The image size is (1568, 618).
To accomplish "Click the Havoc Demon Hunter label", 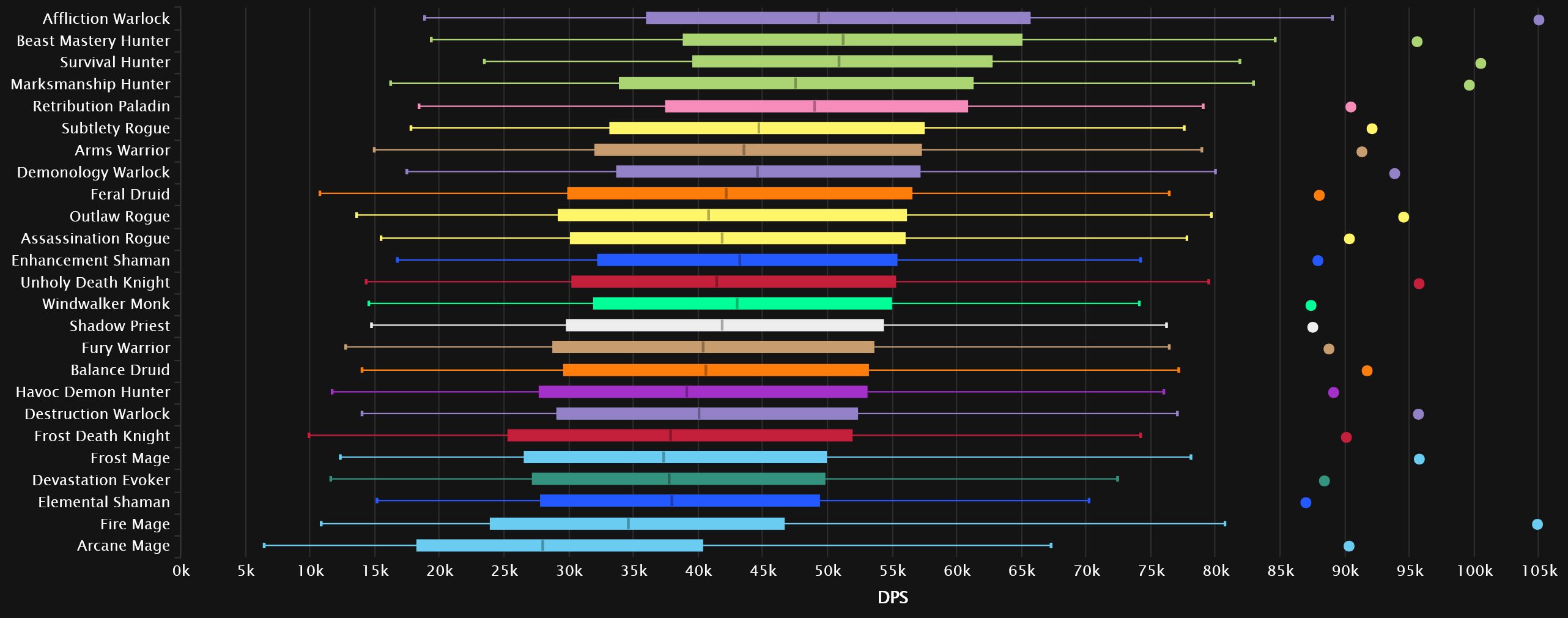I will click(93, 392).
